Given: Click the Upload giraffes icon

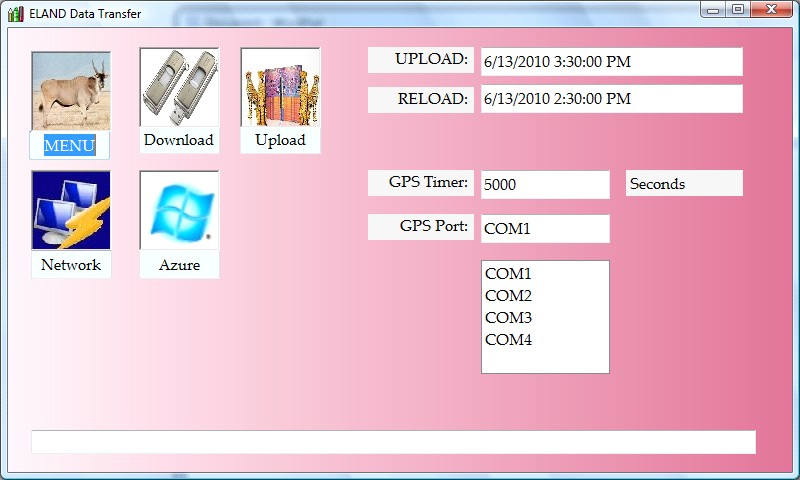Looking at the screenshot, I should coord(280,87).
